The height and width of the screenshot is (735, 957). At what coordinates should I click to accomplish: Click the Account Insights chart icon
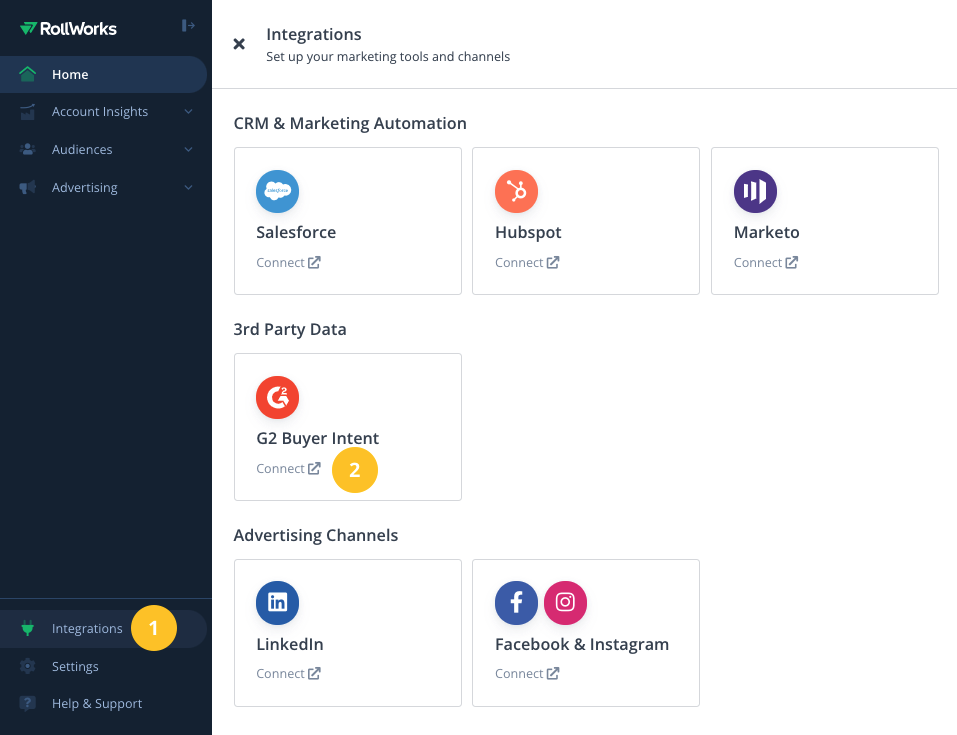(27, 112)
